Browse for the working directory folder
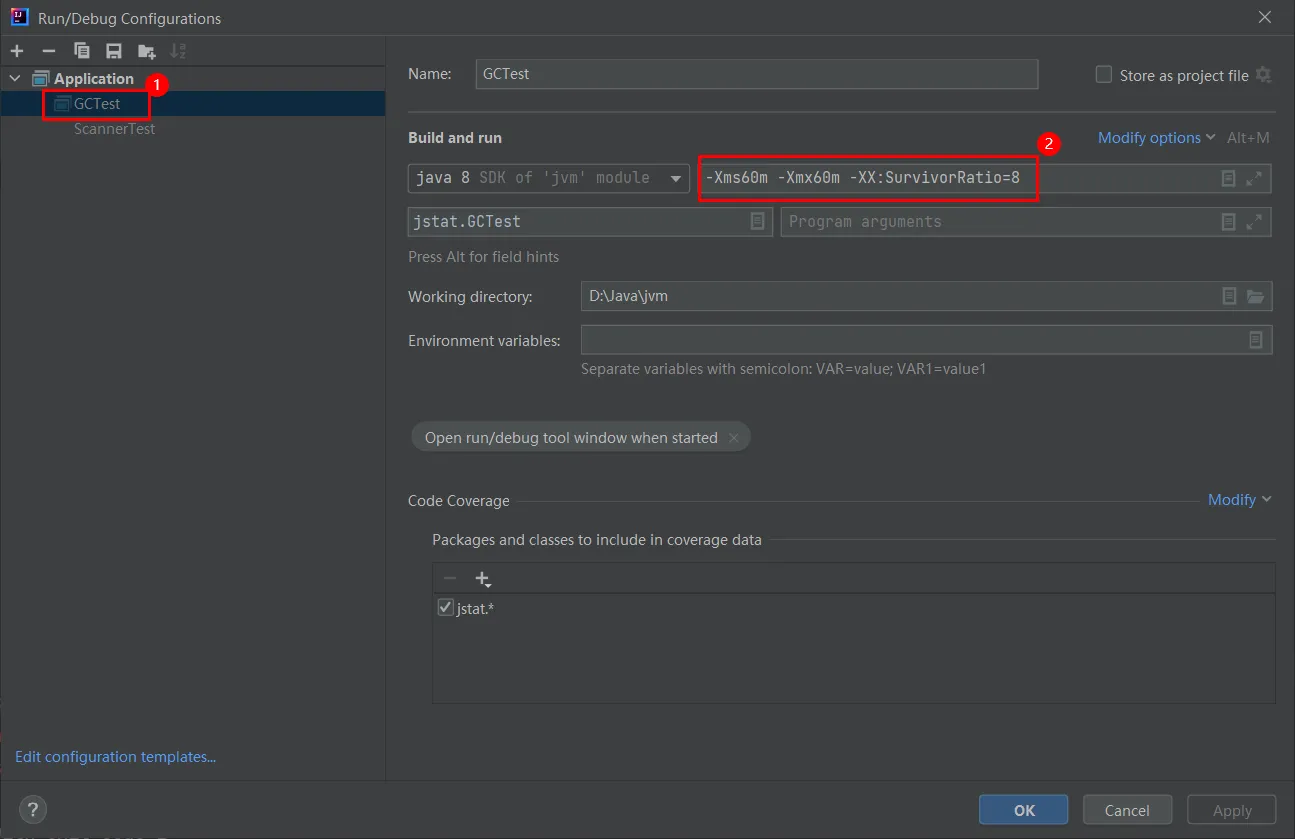Viewport: 1295px width, 839px height. [1256, 296]
